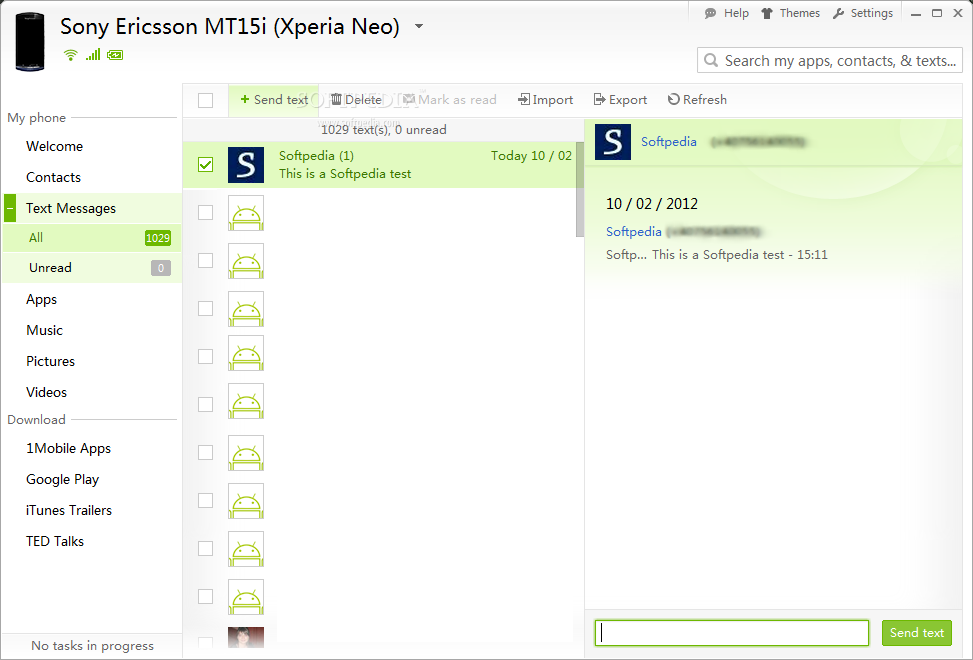Open Settings via the wrench icon
Viewport: 973px width, 660px height.
838,14
